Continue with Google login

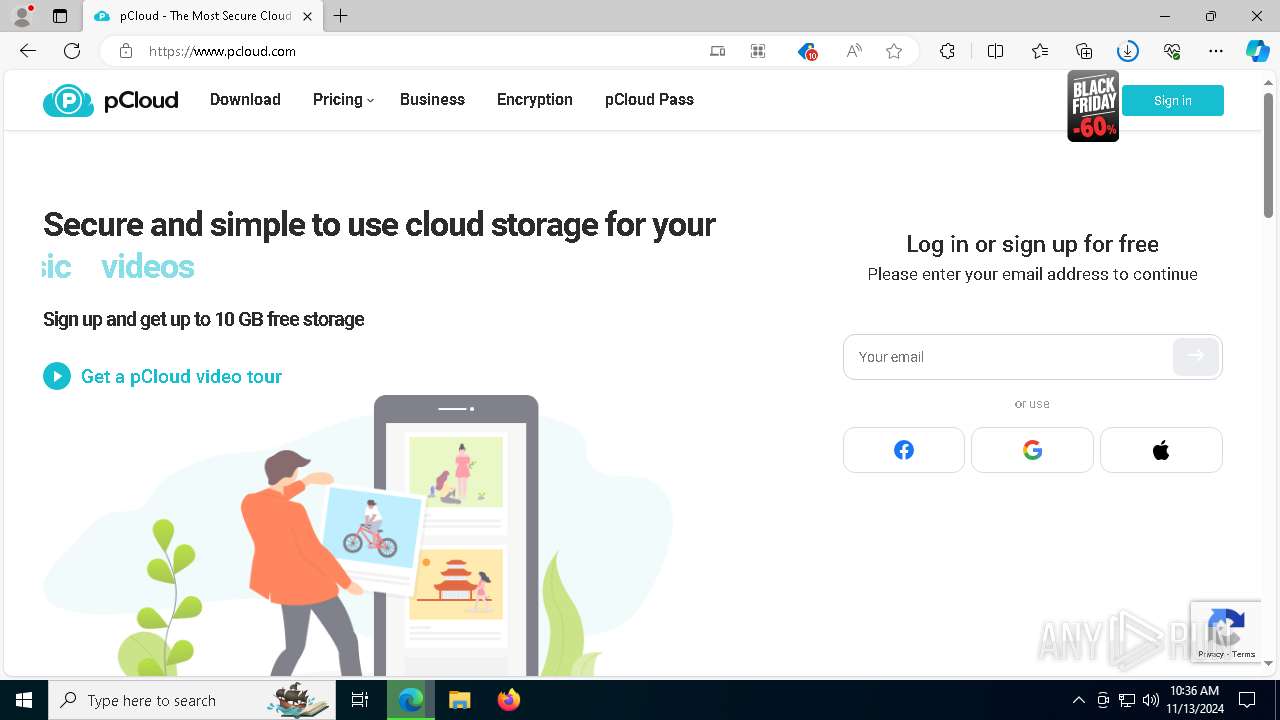pos(1032,450)
